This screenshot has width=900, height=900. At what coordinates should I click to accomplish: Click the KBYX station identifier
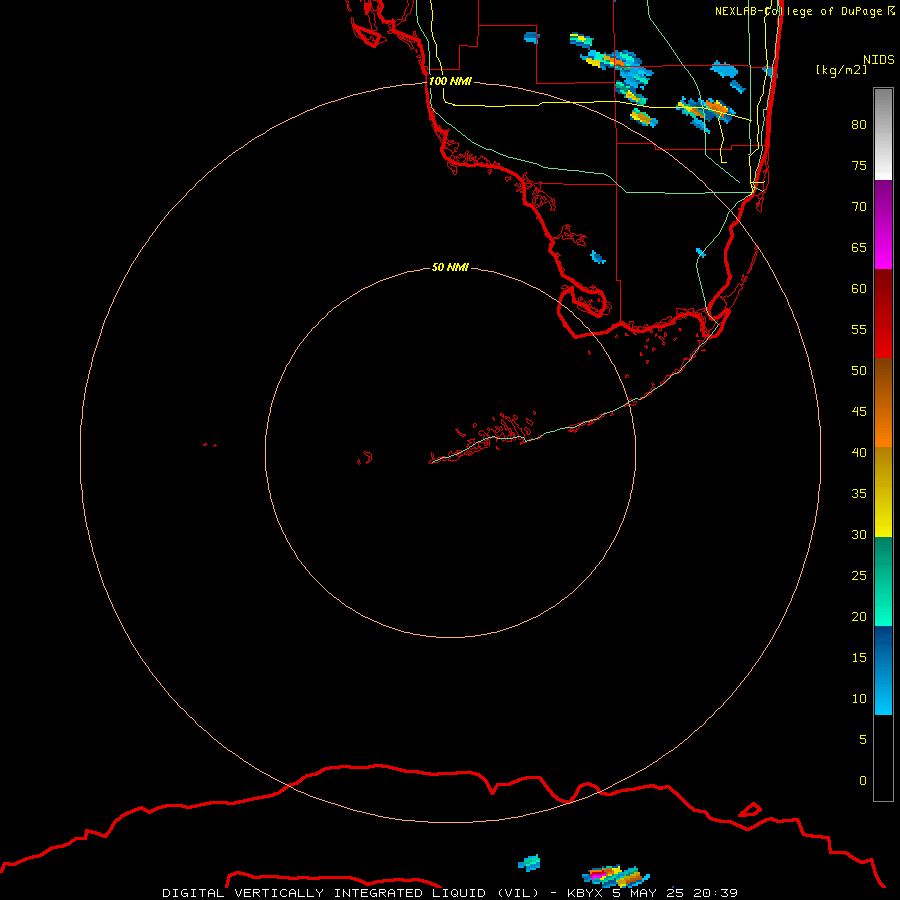pyautogui.click(x=585, y=893)
